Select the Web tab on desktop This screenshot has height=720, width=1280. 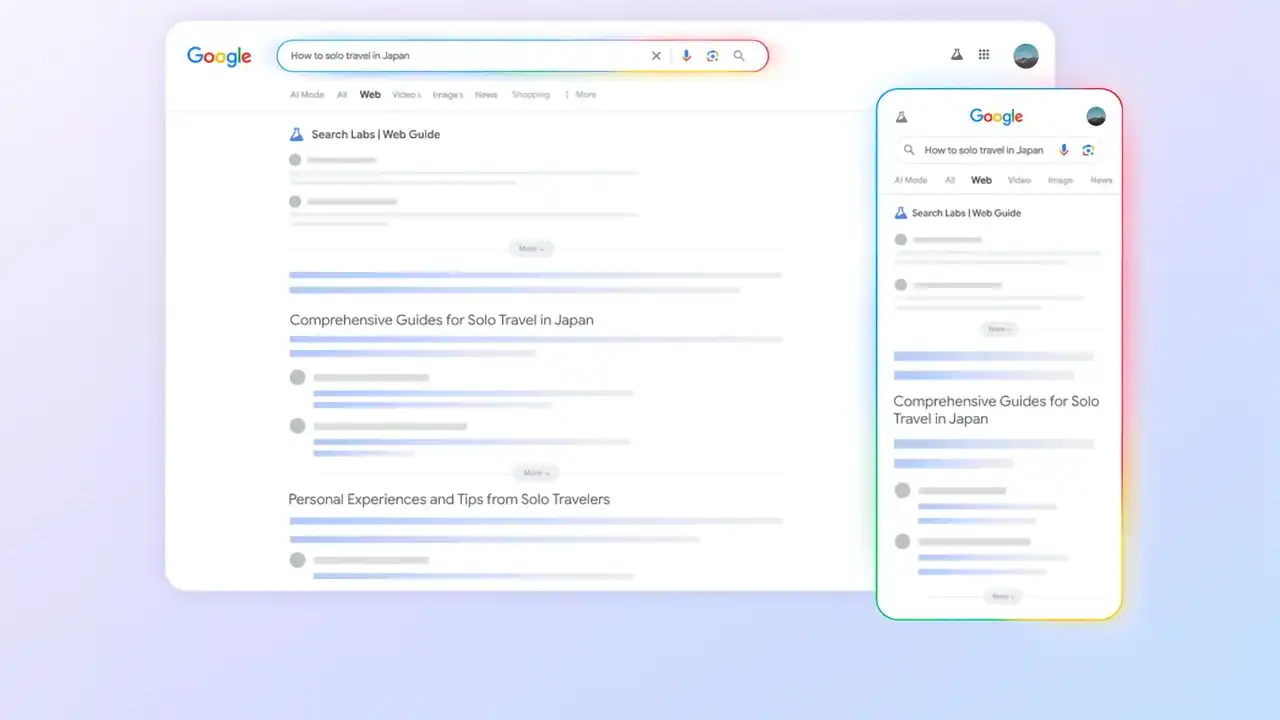370,95
